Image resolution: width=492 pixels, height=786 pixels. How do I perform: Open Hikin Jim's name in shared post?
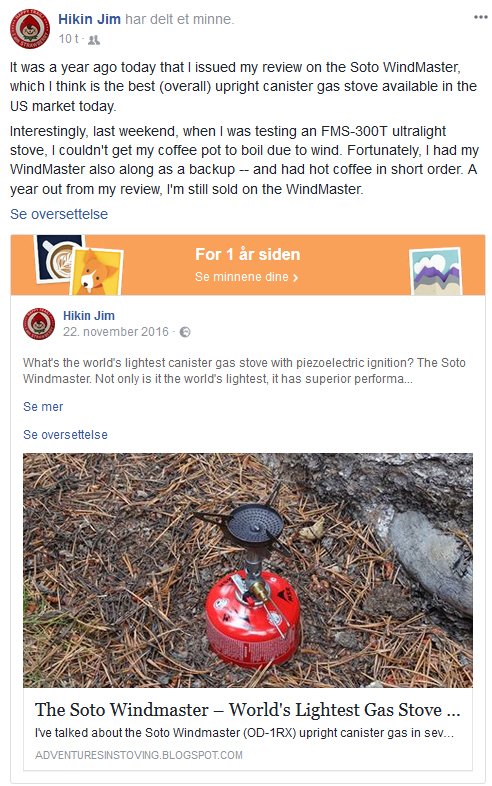(89, 316)
